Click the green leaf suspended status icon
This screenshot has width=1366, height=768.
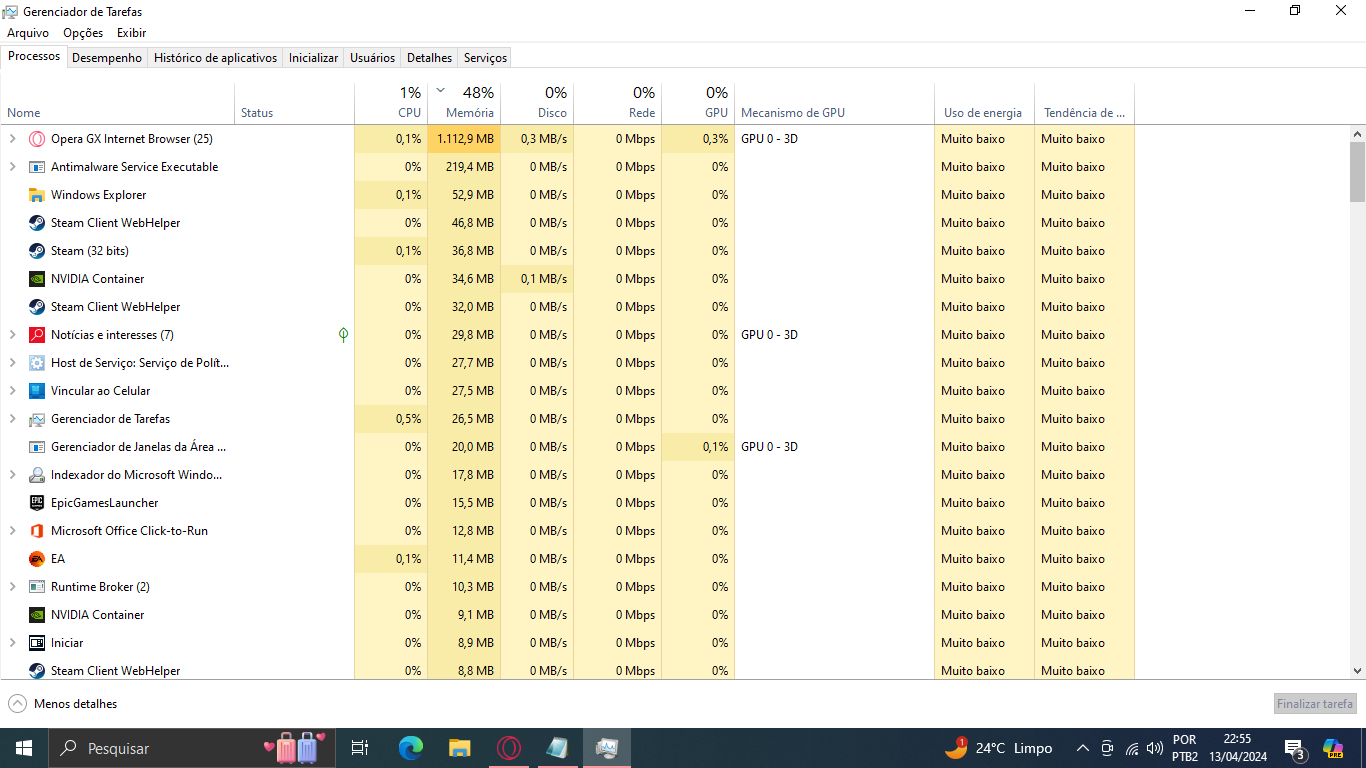point(343,335)
